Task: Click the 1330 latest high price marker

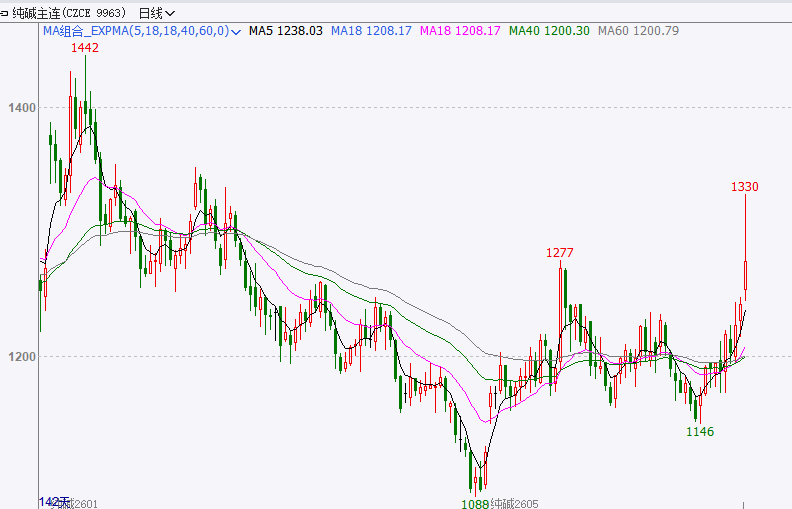Action: click(745, 186)
